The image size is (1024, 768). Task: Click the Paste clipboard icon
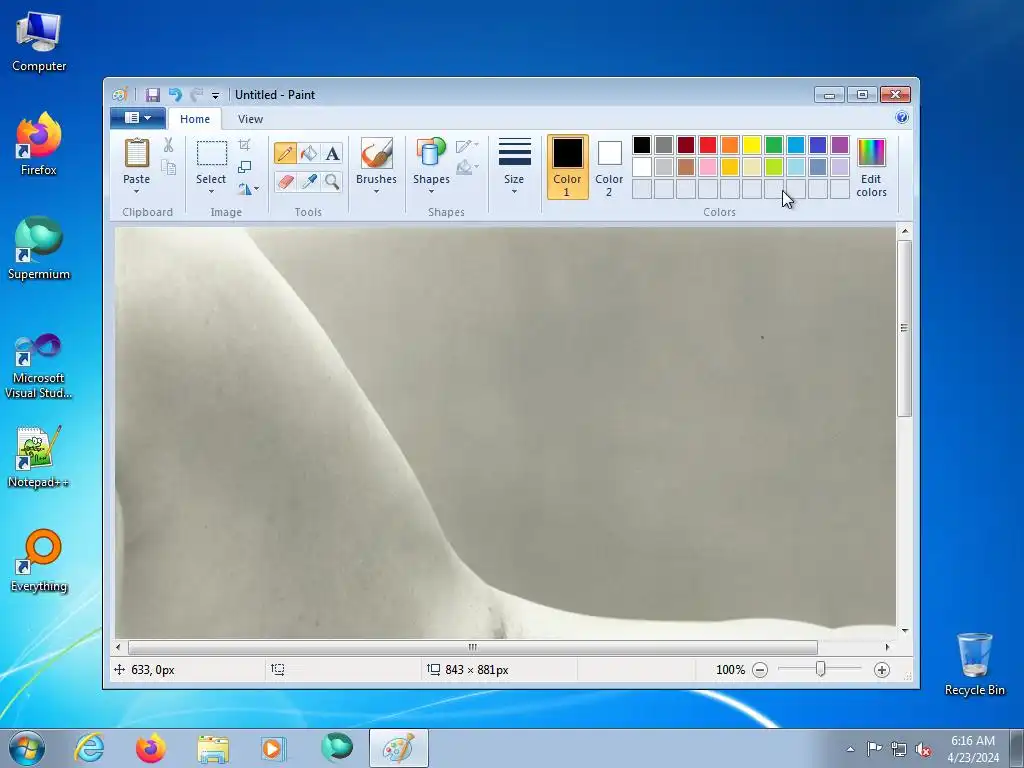pyautogui.click(x=136, y=153)
